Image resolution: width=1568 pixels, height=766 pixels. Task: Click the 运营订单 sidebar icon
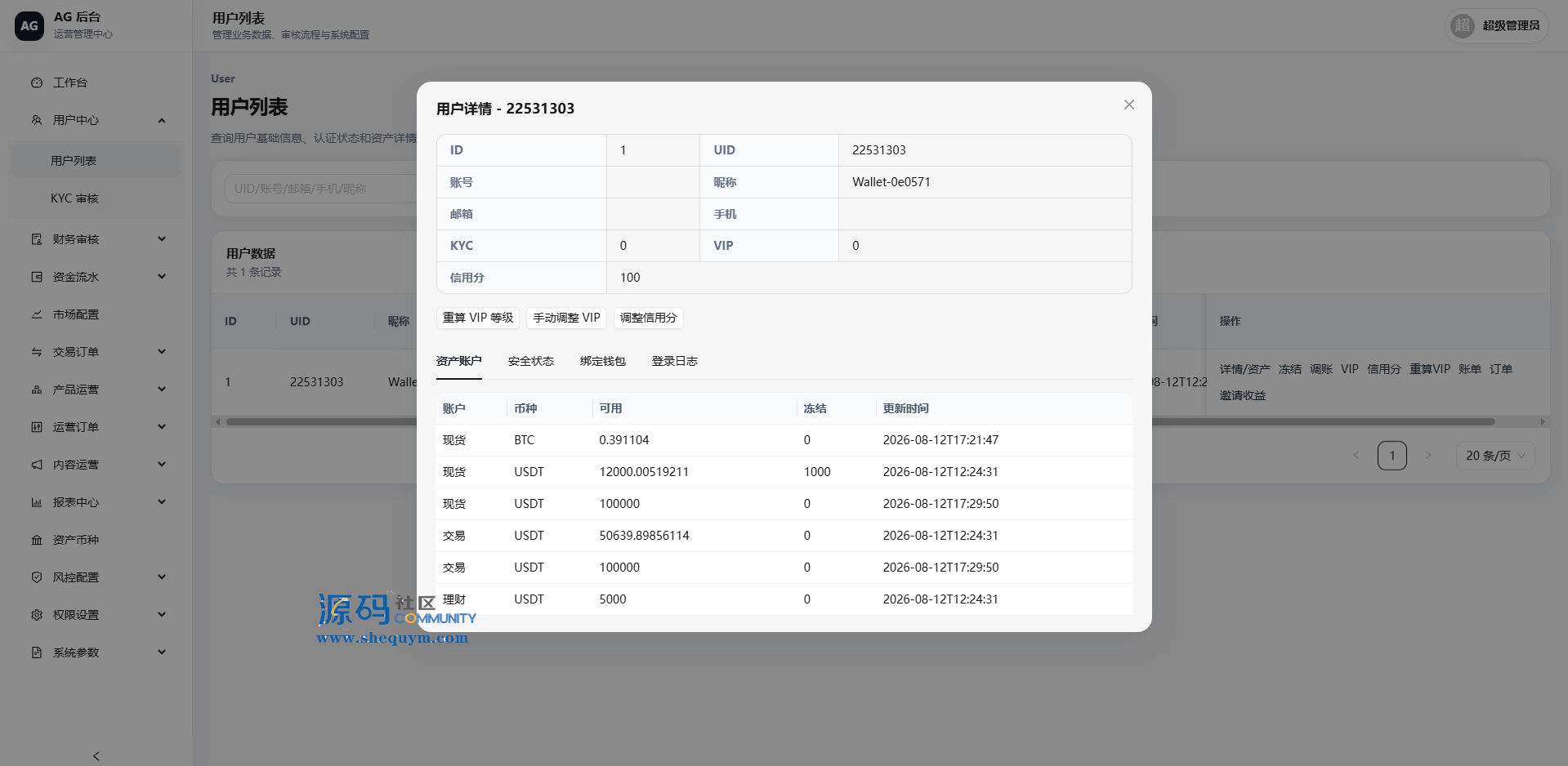[x=37, y=427]
